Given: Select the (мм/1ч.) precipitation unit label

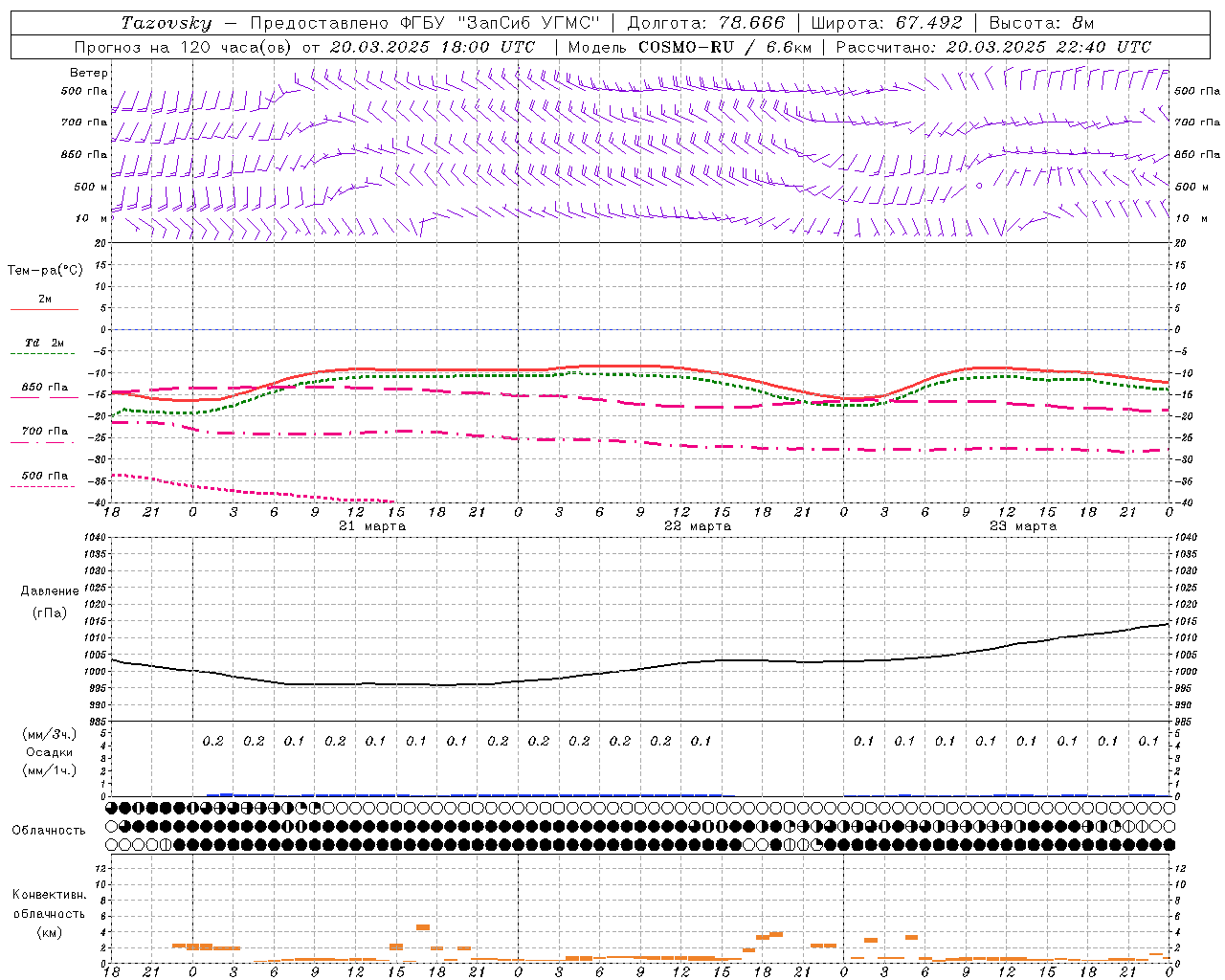Looking at the screenshot, I should 50,770.
